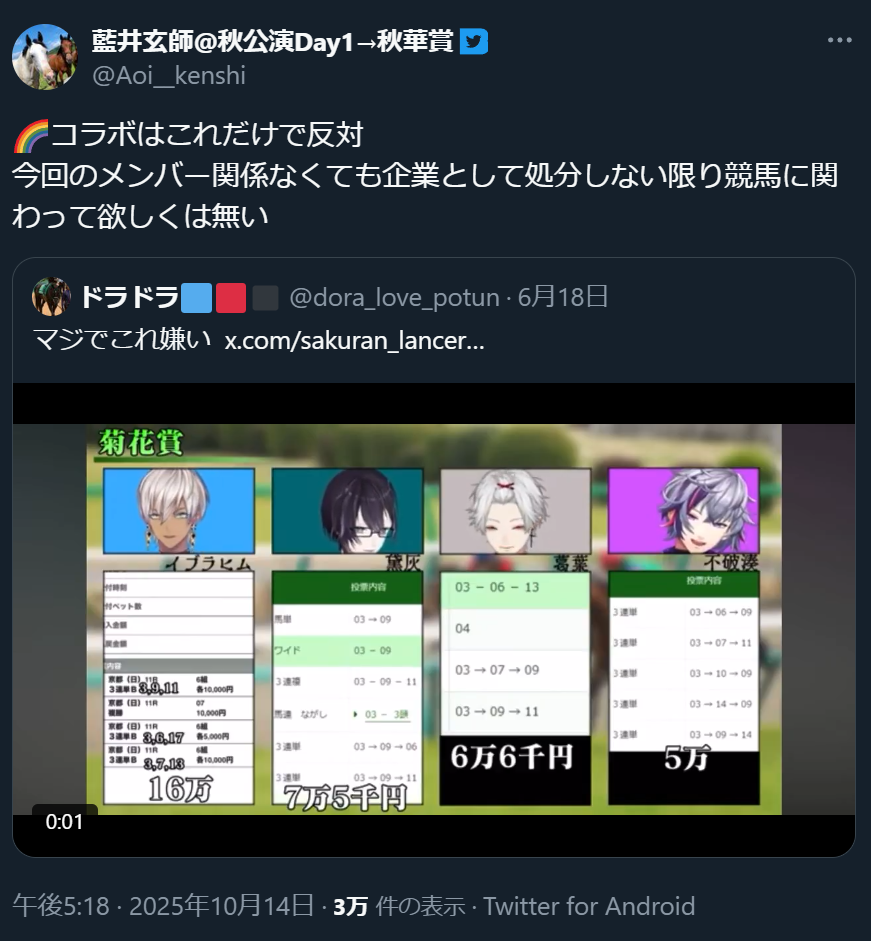Screen dimensions: 871x941
Task: Click the horse profile avatar of Aoi_kenshi
Action: 45,57
